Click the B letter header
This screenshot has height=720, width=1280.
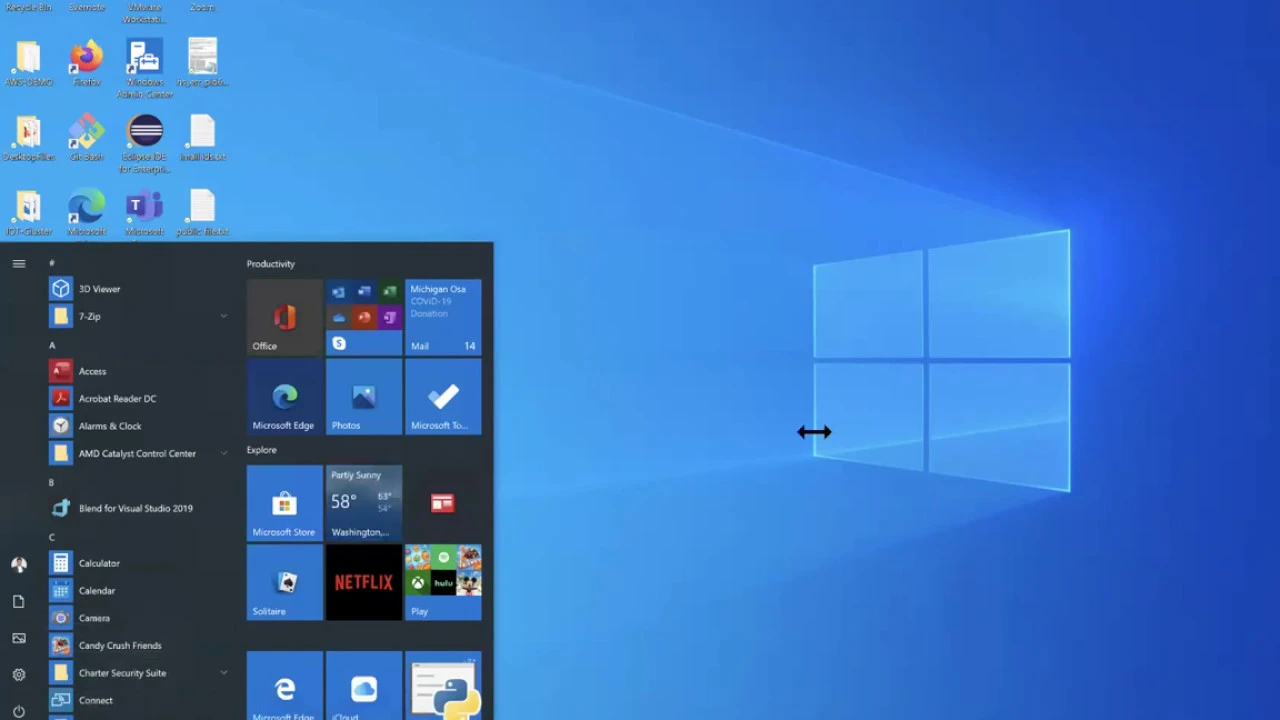tap(52, 482)
